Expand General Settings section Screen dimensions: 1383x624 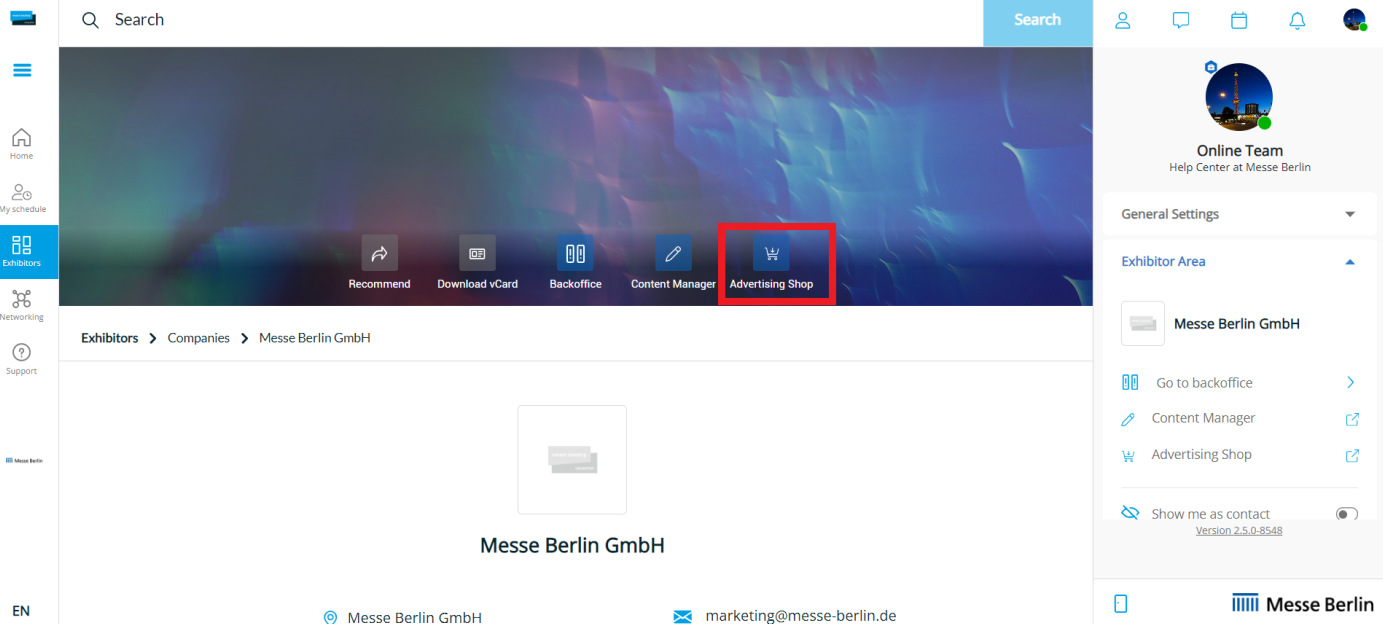point(1239,214)
